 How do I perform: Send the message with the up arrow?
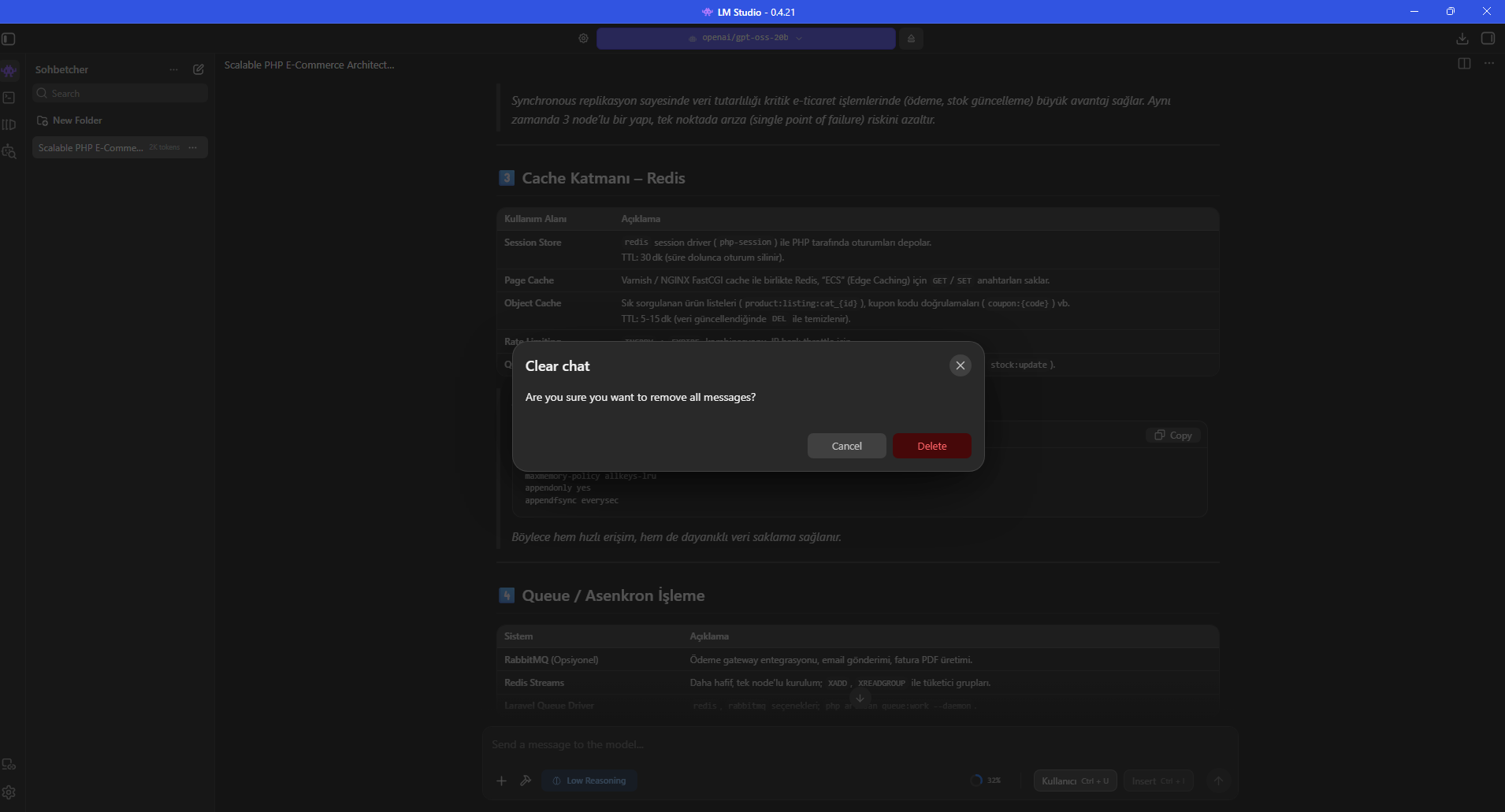tap(1218, 780)
